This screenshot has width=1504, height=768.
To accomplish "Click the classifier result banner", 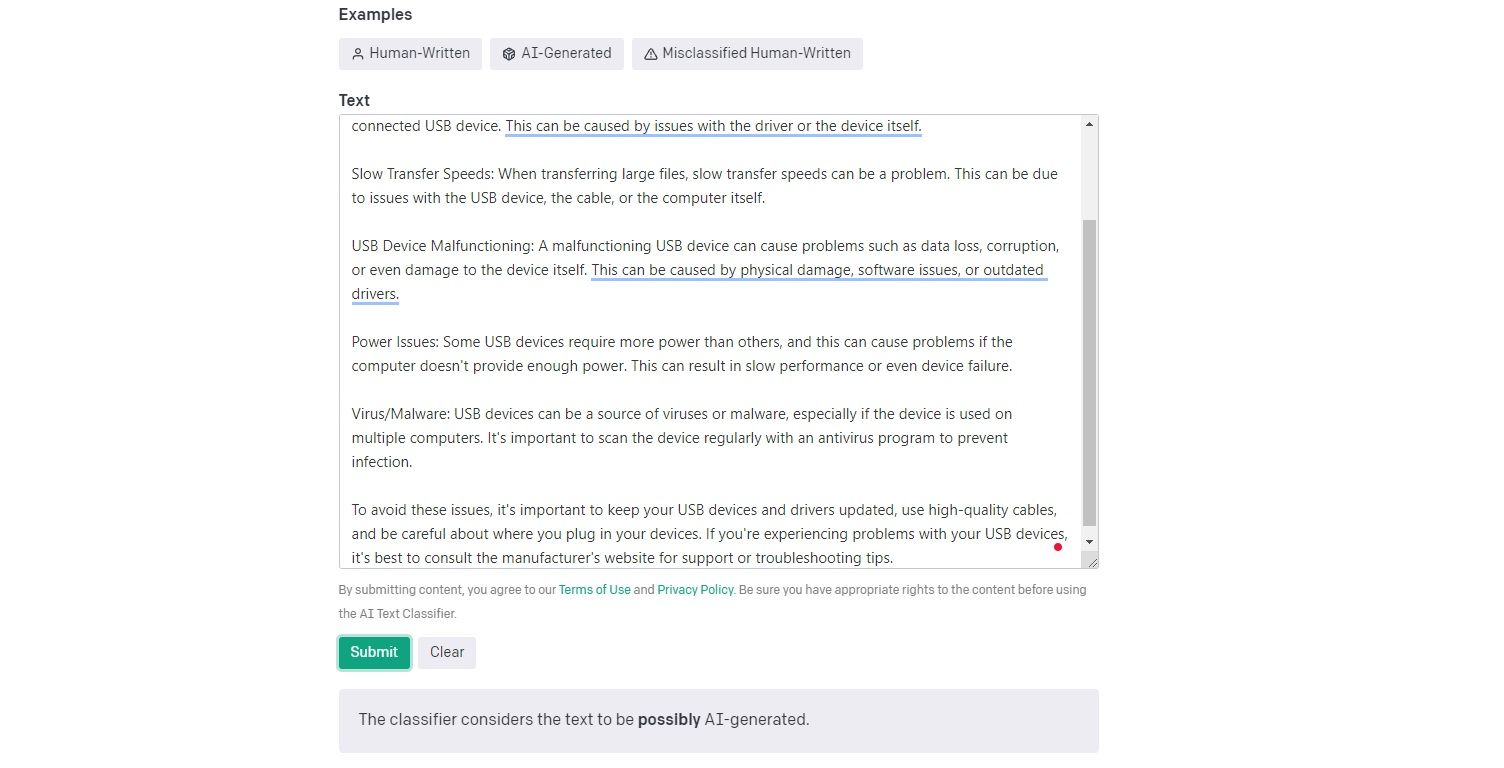I will [x=718, y=719].
